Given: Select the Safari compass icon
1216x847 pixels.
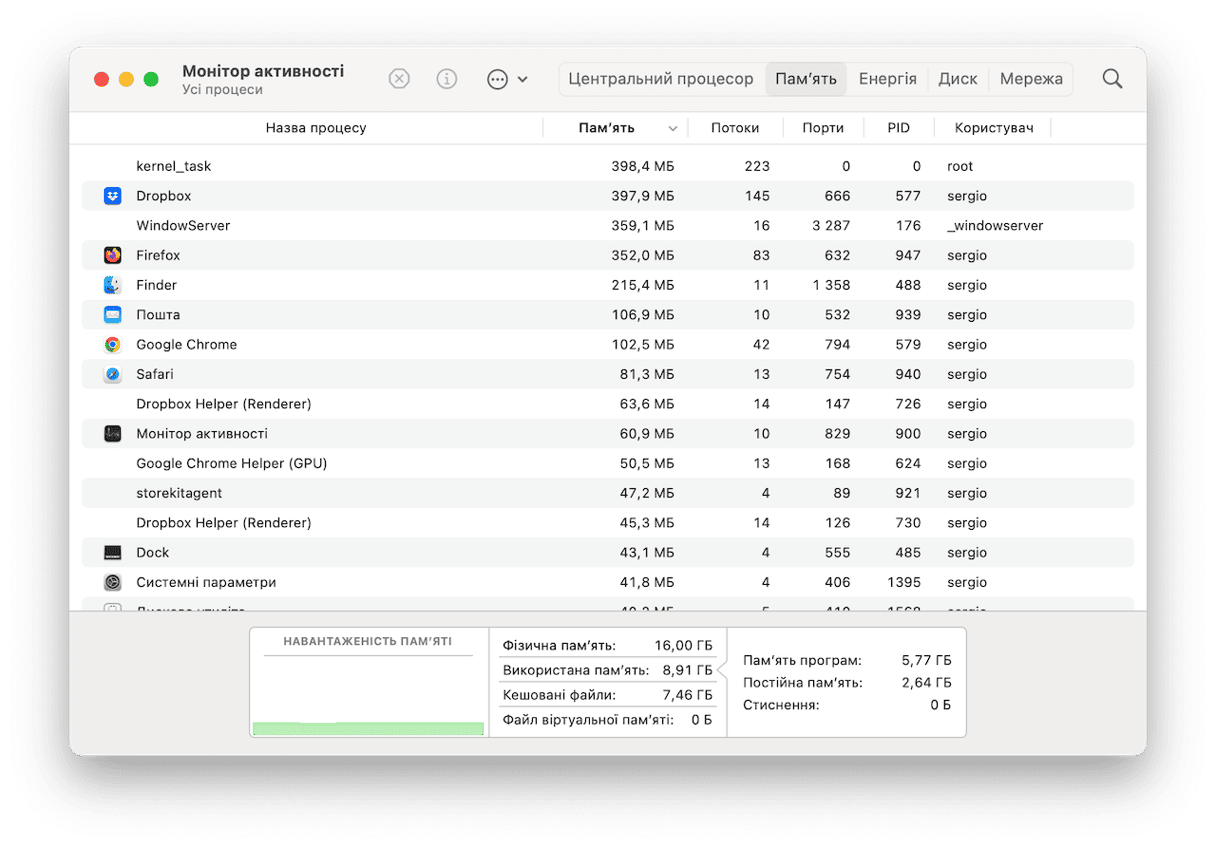Looking at the screenshot, I should point(113,374).
